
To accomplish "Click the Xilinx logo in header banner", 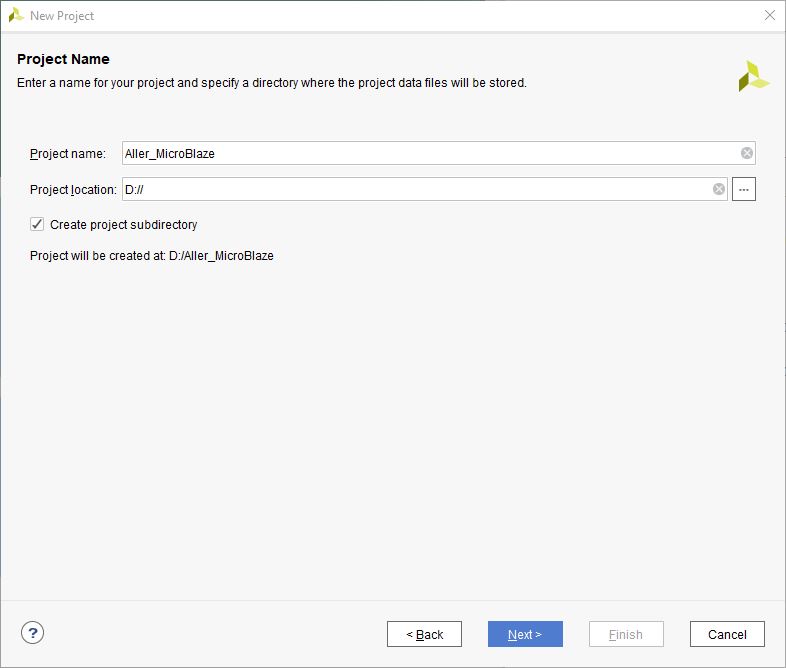I will 753,76.
